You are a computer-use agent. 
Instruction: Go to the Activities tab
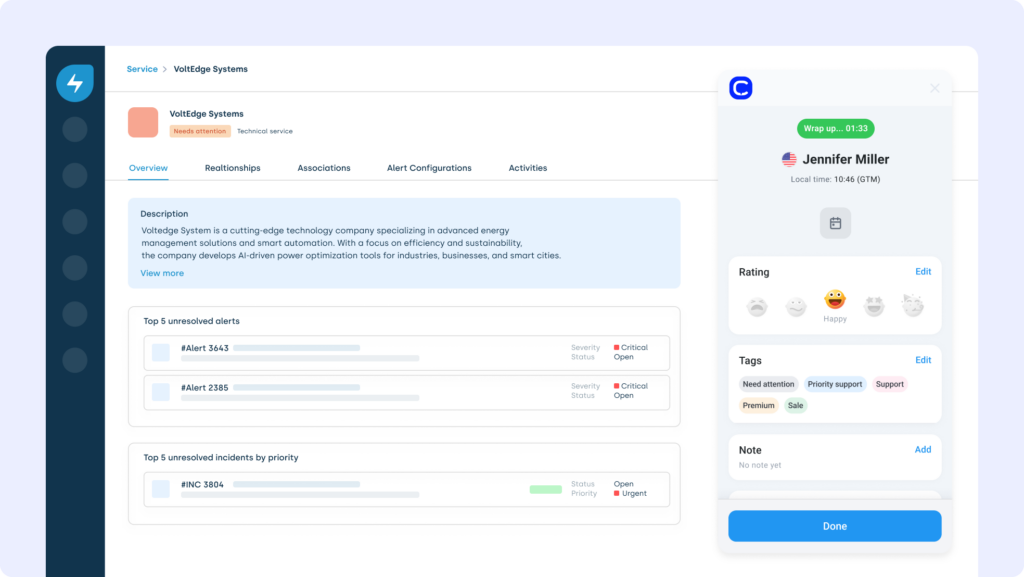pos(528,168)
